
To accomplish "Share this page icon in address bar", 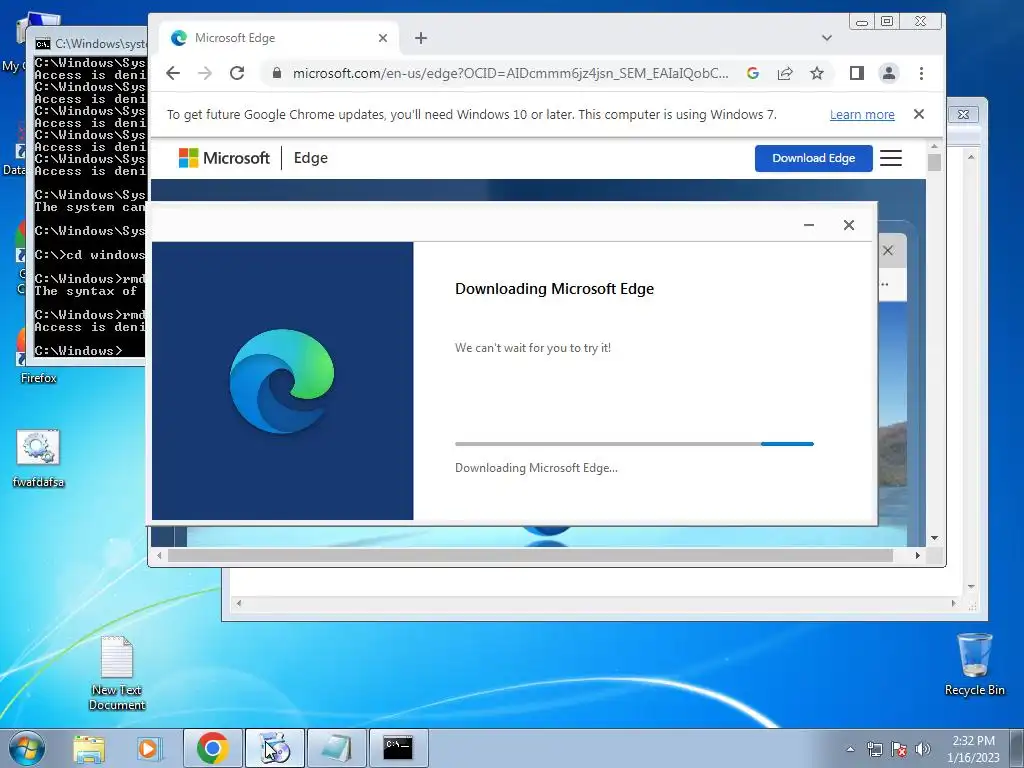I will click(x=785, y=73).
